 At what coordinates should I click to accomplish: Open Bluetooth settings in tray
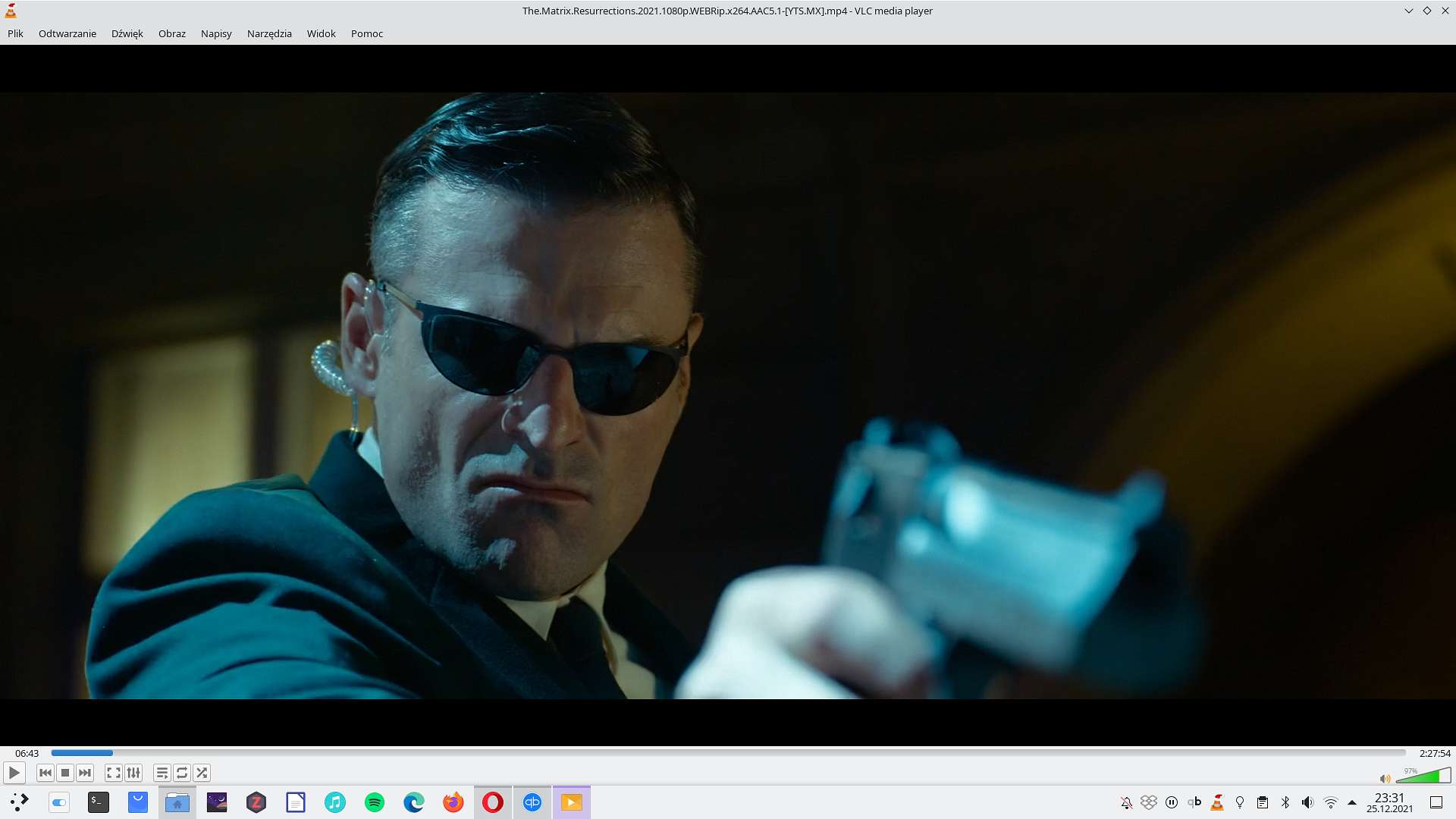(1285, 802)
